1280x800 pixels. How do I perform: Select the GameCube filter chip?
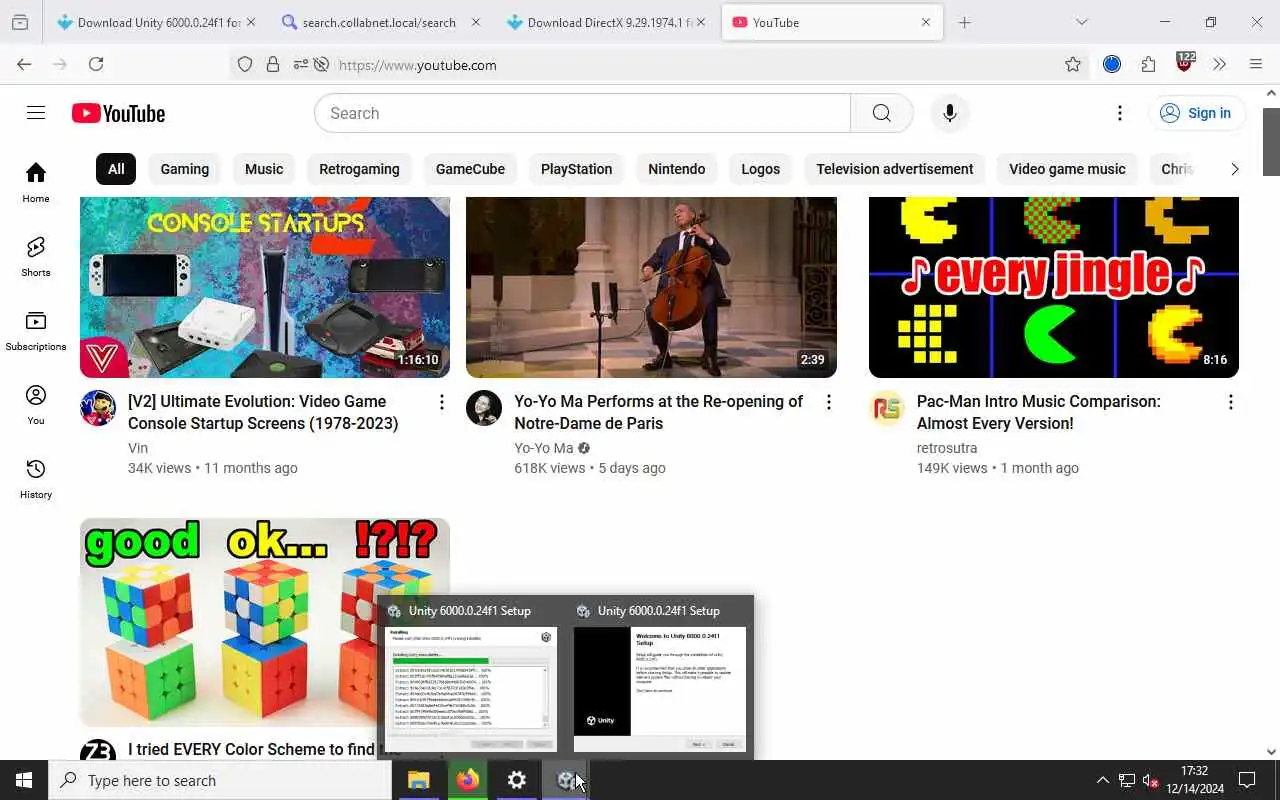click(x=470, y=169)
